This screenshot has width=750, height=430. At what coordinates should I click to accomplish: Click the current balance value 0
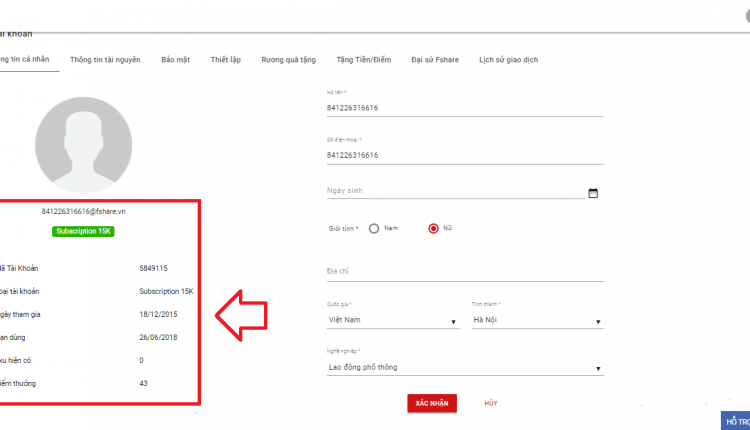pyautogui.click(x=141, y=360)
